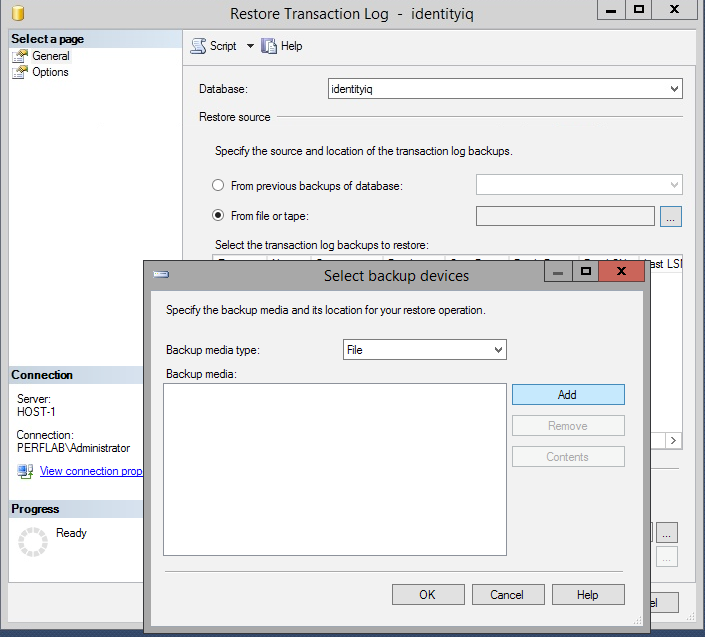Click the progress spinner icon
Screen dimensions: 705x637
33,542
